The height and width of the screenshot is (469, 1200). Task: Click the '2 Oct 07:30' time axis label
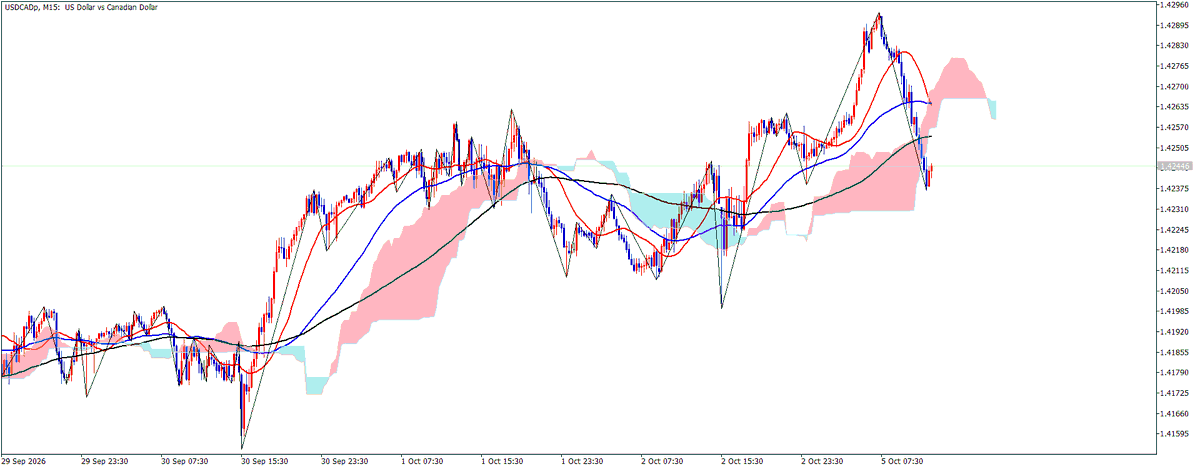(663, 462)
